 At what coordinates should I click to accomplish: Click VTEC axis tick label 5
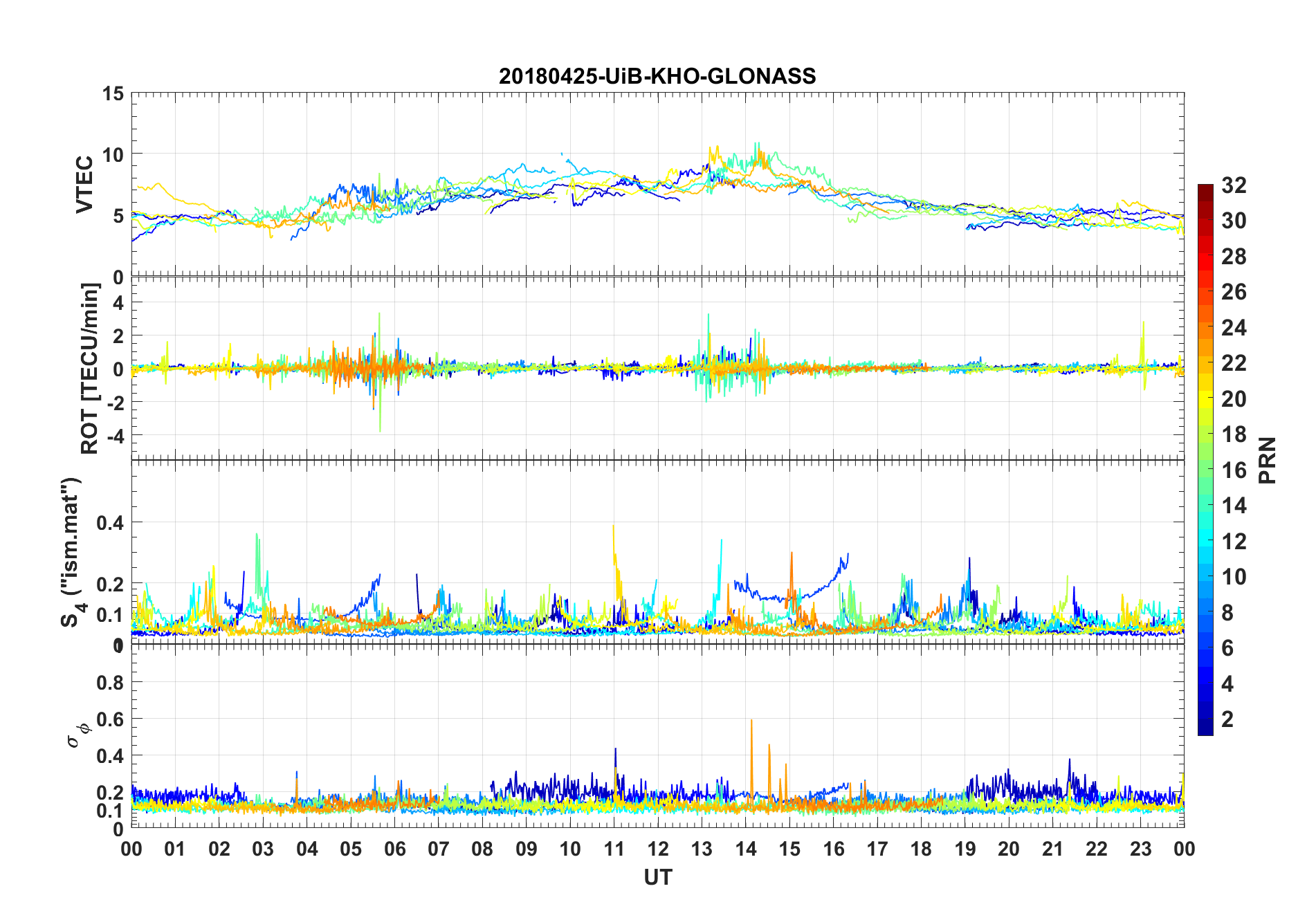tap(118, 216)
